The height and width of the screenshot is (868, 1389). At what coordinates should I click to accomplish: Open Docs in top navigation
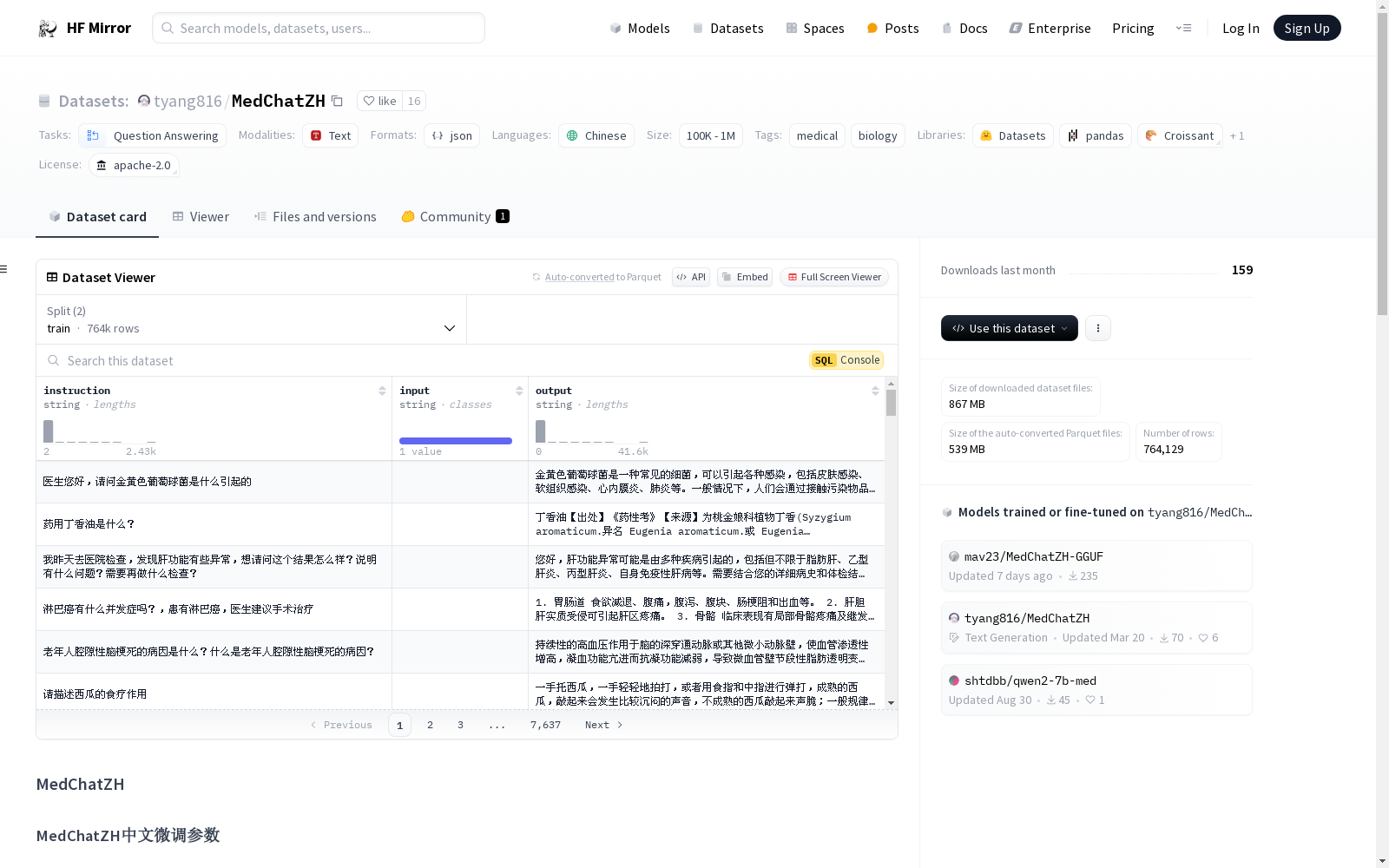[x=964, y=29]
